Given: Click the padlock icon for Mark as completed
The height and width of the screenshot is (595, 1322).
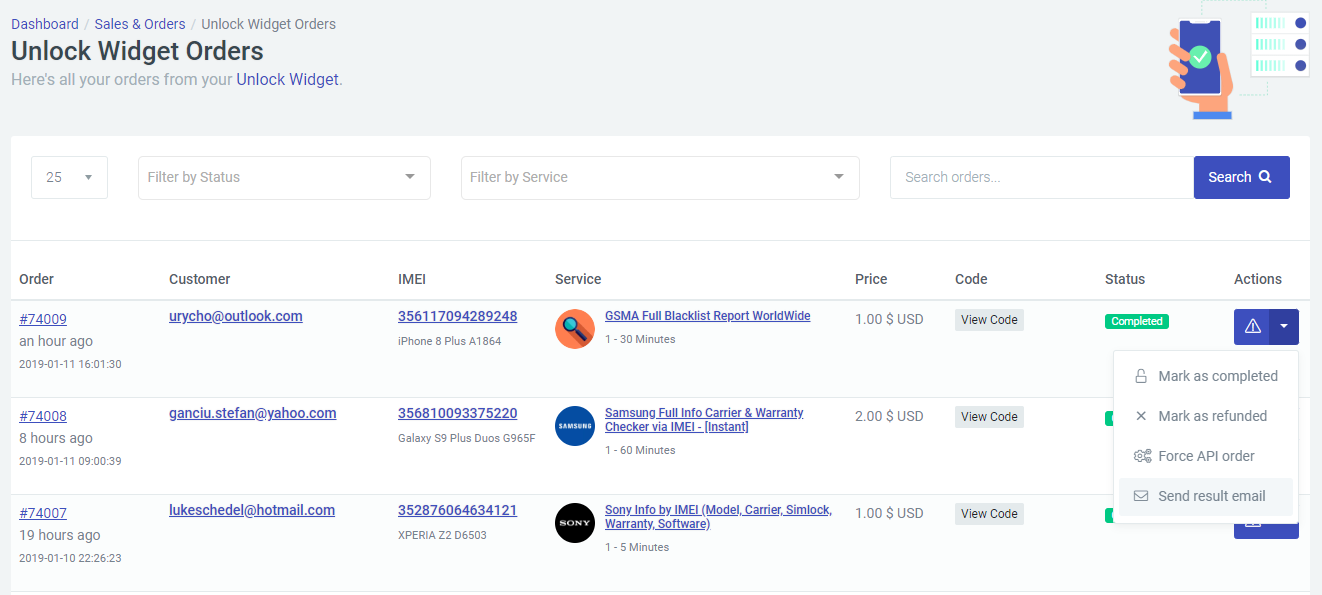Looking at the screenshot, I should 1141,376.
